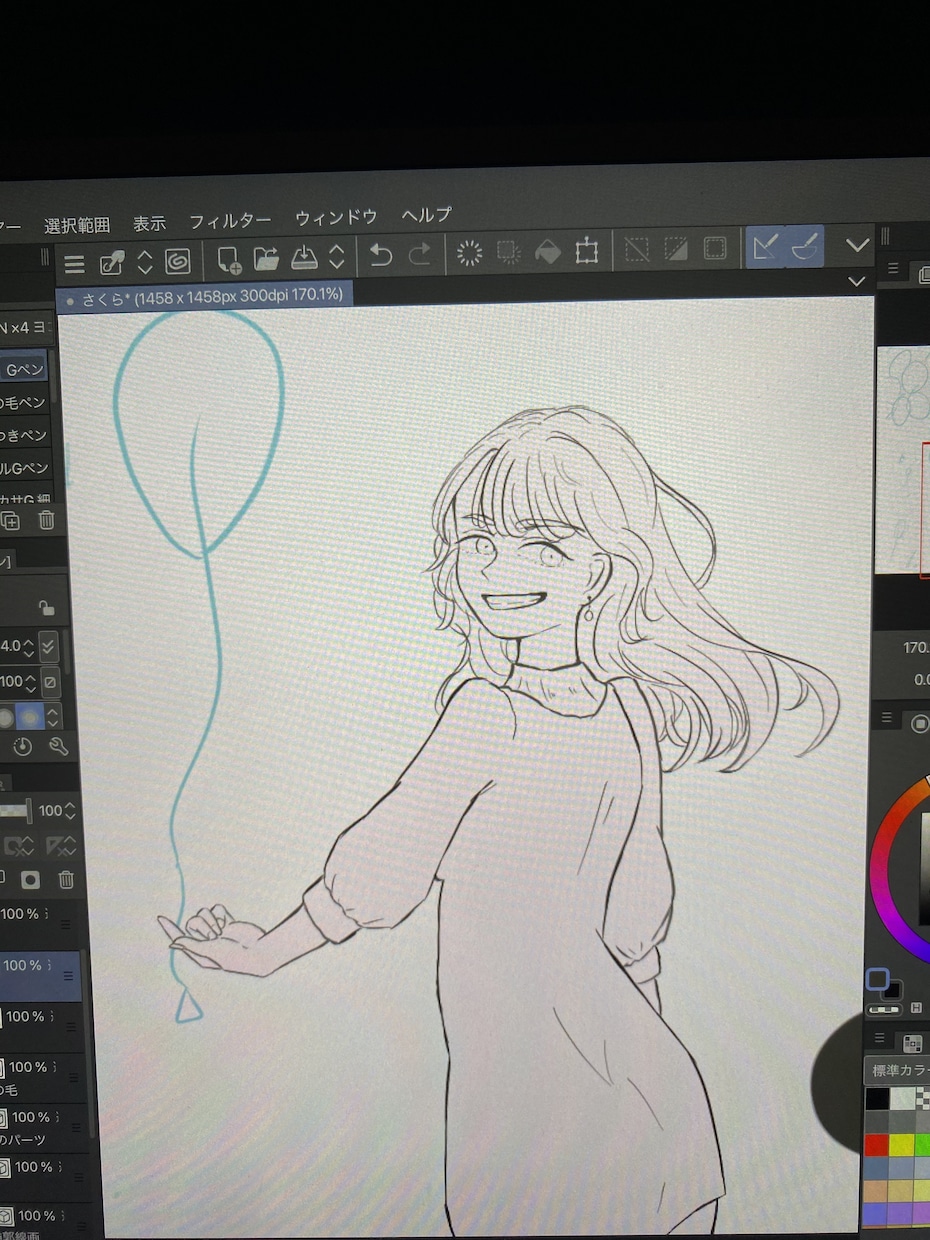Click the dashed-square selection icon
Screen dimensions: 930x1240
509,252
